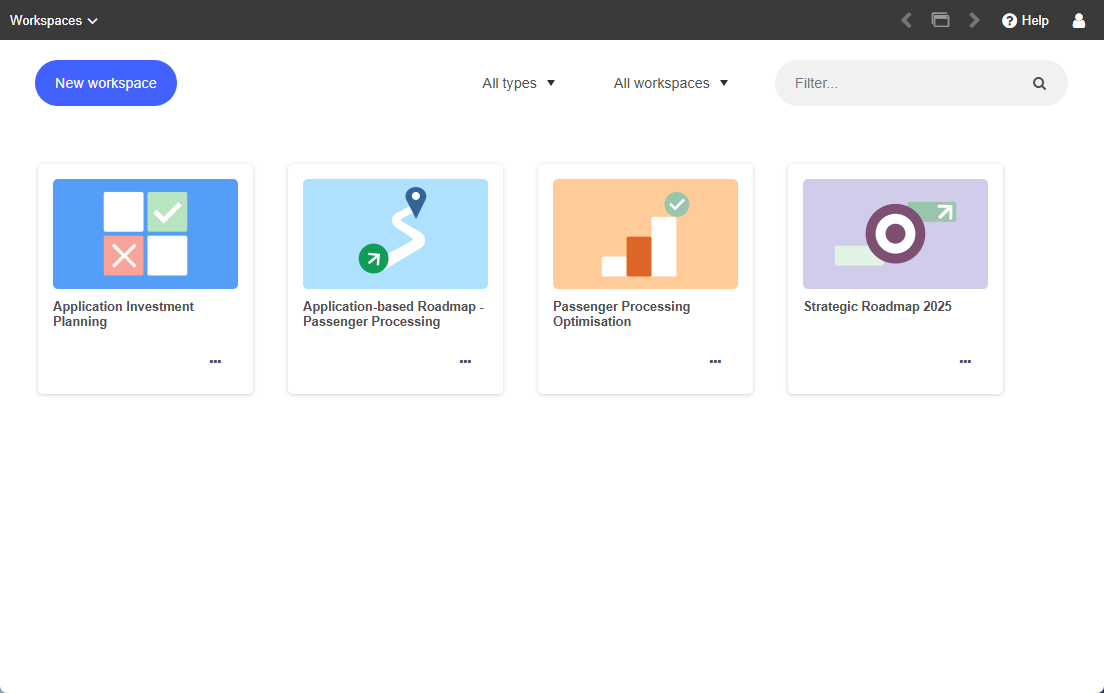
Task: Click the overlapping-windows icon in the top bar
Action: (x=940, y=19)
